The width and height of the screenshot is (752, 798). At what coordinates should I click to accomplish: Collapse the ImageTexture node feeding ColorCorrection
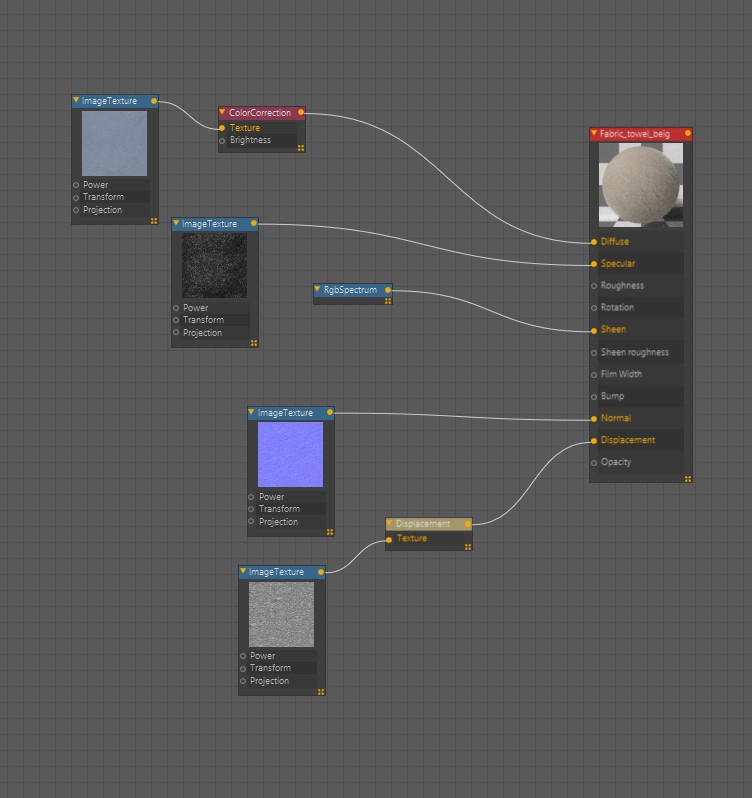[x=76, y=100]
